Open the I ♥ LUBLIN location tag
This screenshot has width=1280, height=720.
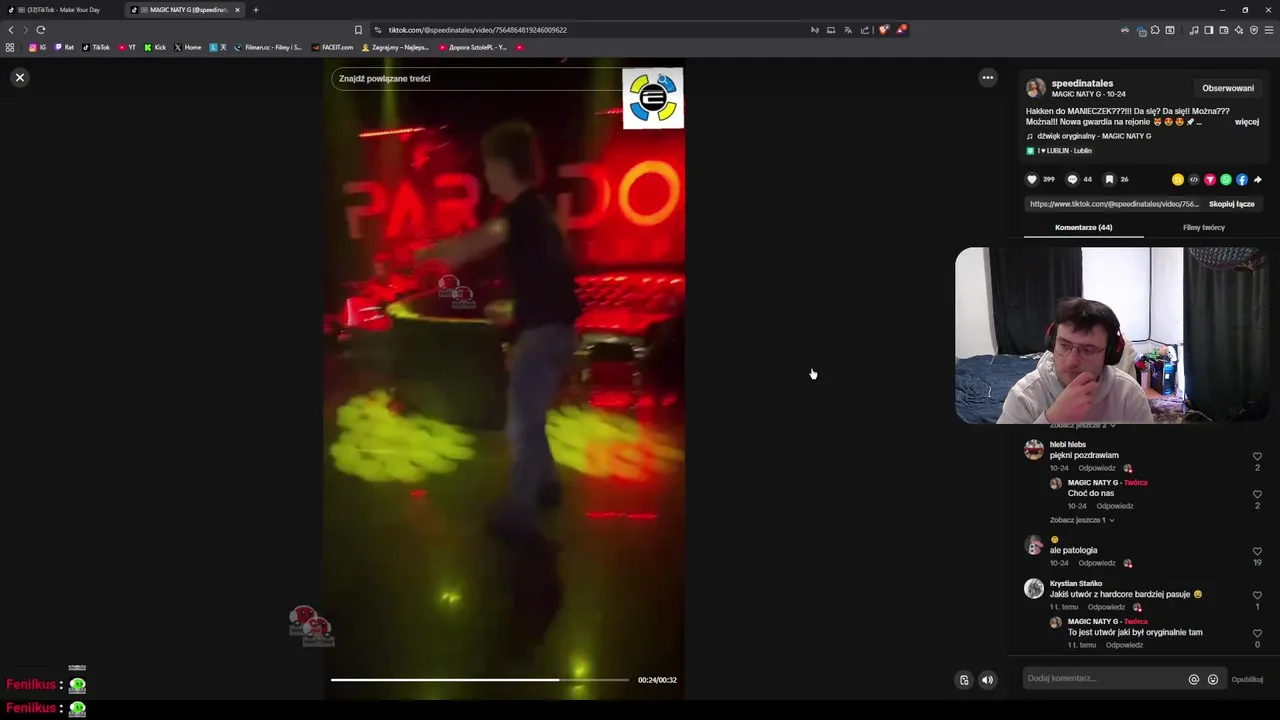1061,151
